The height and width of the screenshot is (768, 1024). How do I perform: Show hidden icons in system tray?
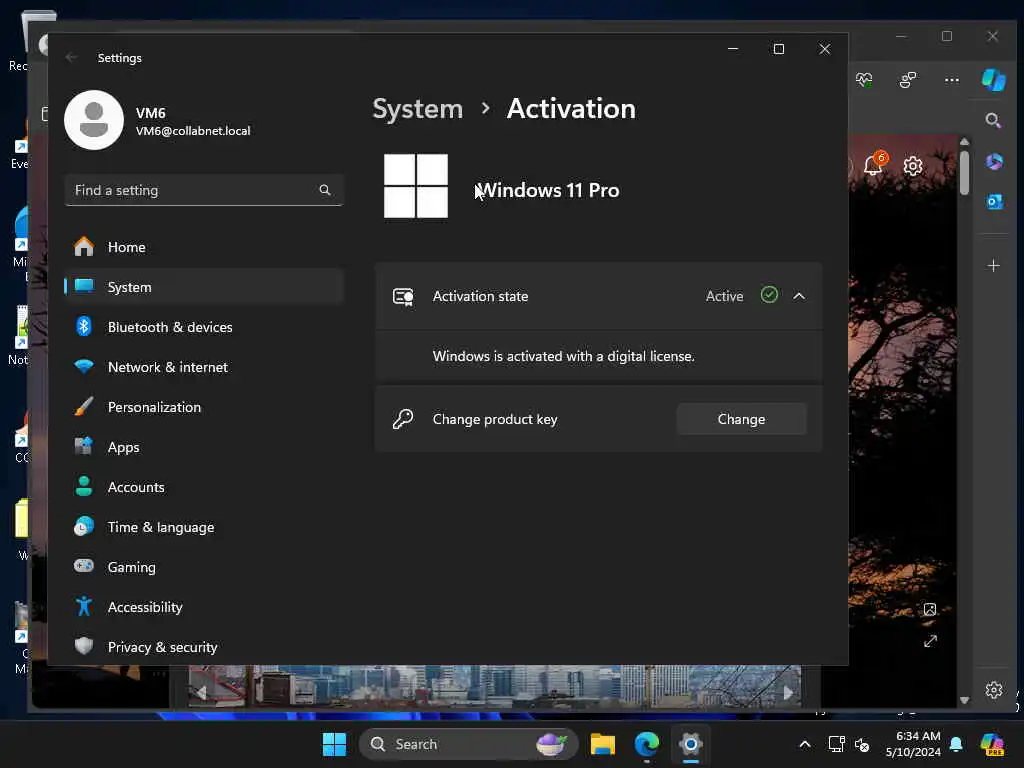805,744
